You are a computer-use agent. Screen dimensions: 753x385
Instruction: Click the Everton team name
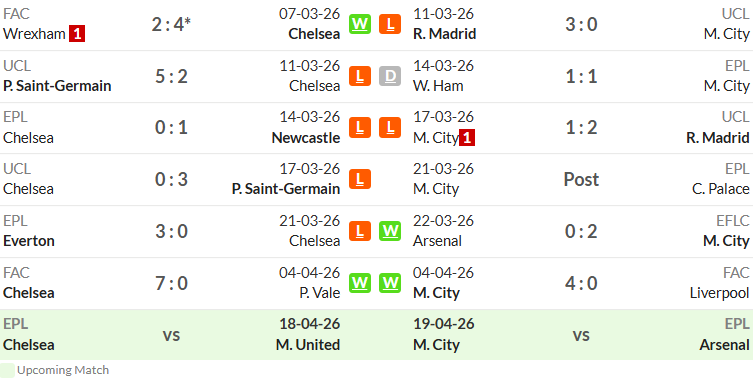click(x=29, y=241)
